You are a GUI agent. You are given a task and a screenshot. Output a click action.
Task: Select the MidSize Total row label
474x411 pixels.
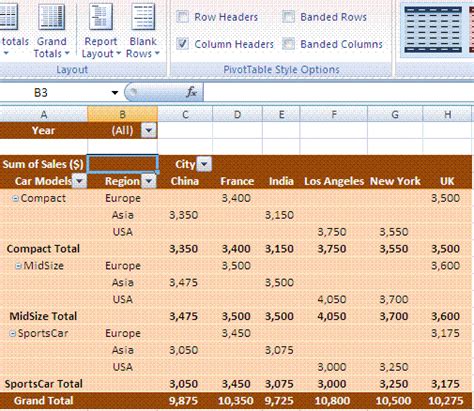pyautogui.click(x=43, y=316)
